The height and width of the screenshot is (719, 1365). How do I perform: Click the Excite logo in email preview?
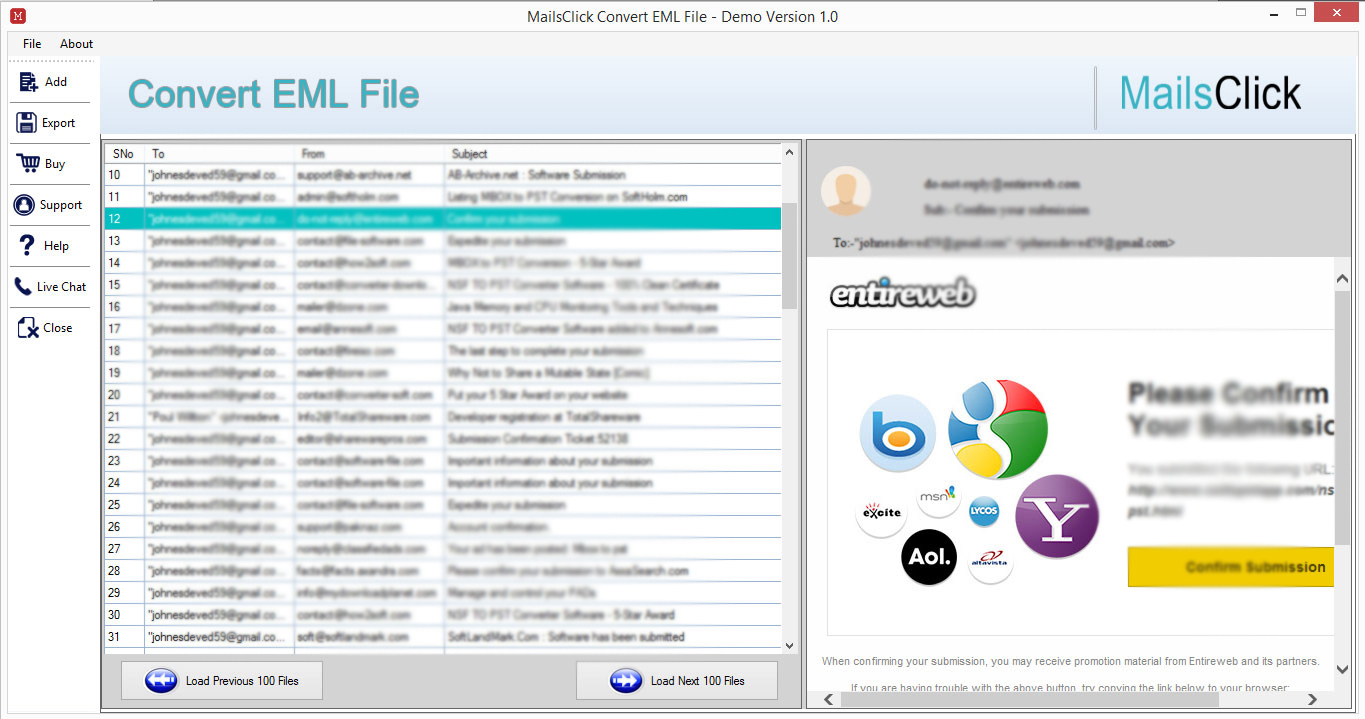[881, 513]
